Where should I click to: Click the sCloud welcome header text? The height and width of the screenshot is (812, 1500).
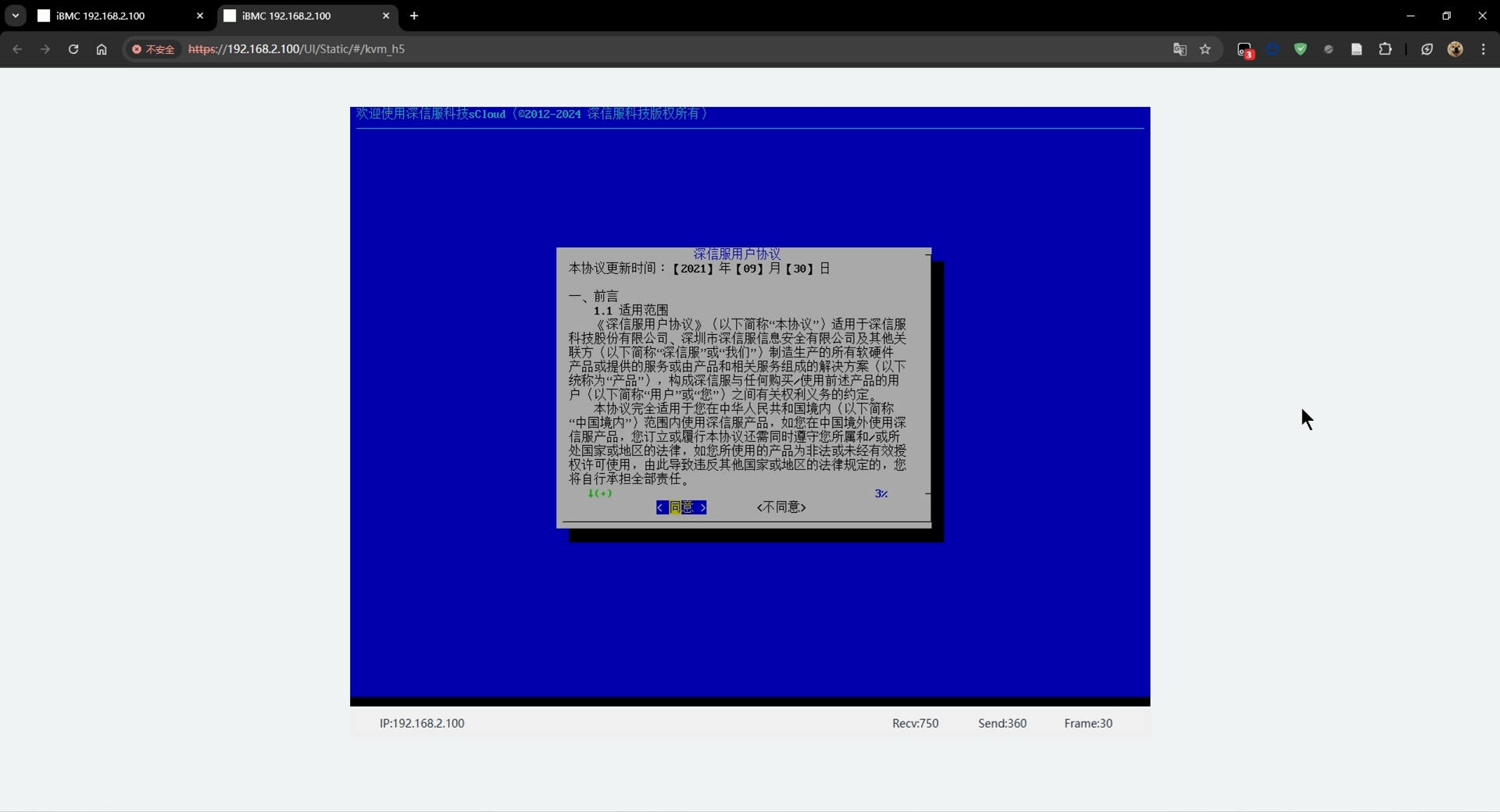pyautogui.click(x=532, y=114)
